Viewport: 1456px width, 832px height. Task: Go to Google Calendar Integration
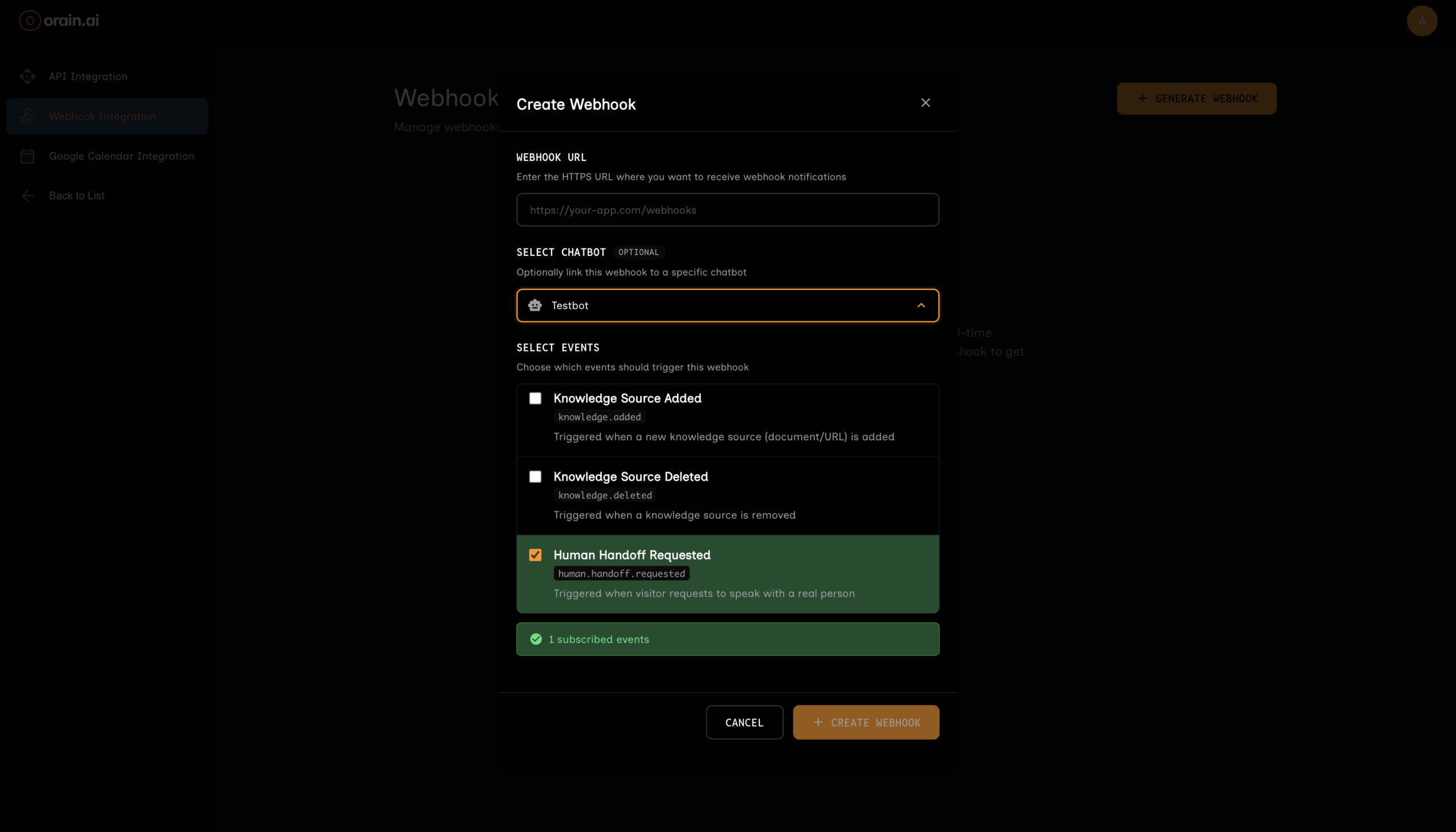tap(121, 156)
